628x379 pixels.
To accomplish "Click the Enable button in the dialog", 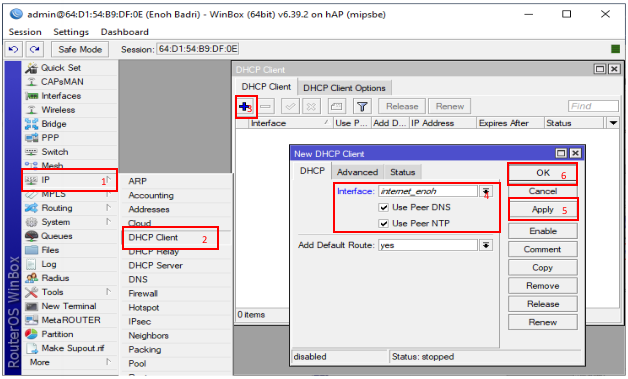I will click(543, 231).
